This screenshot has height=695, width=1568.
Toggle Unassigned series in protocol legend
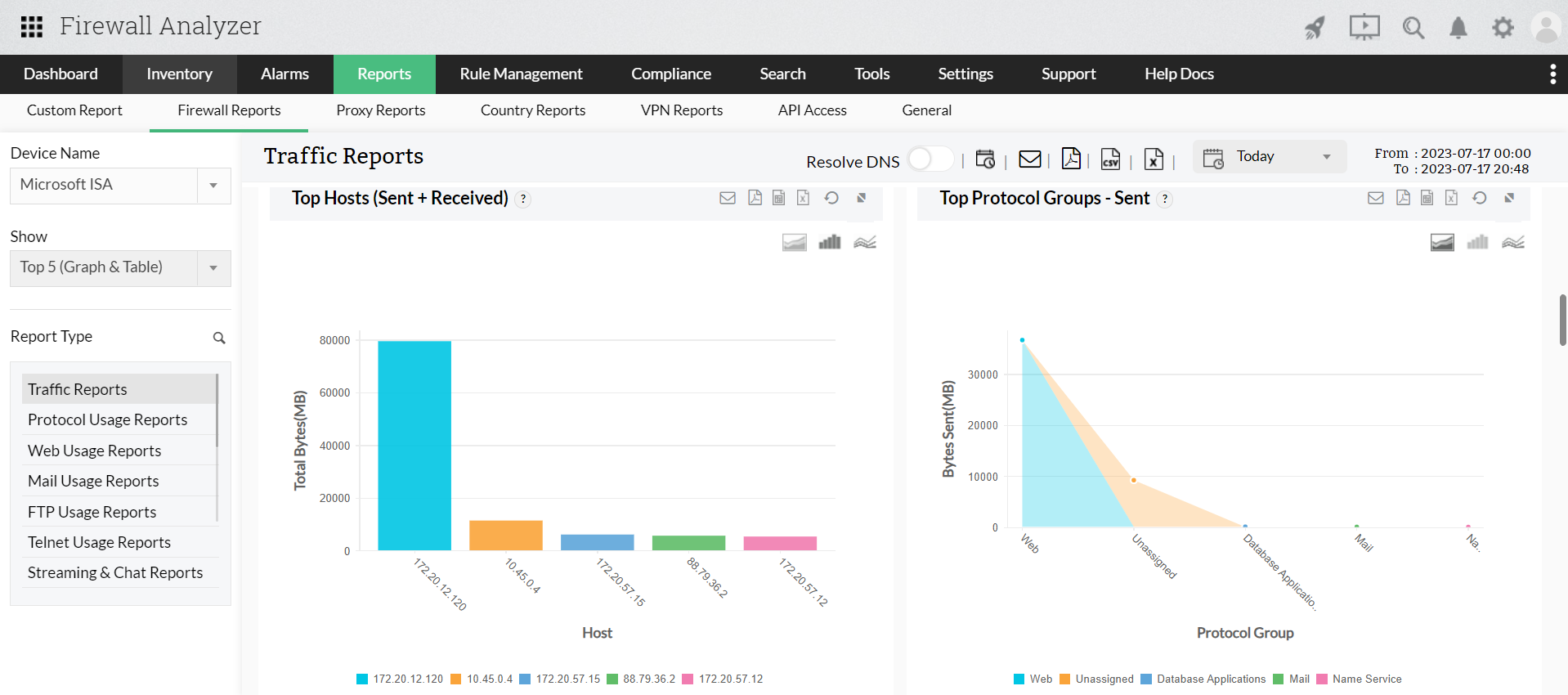coord(1096,679)
